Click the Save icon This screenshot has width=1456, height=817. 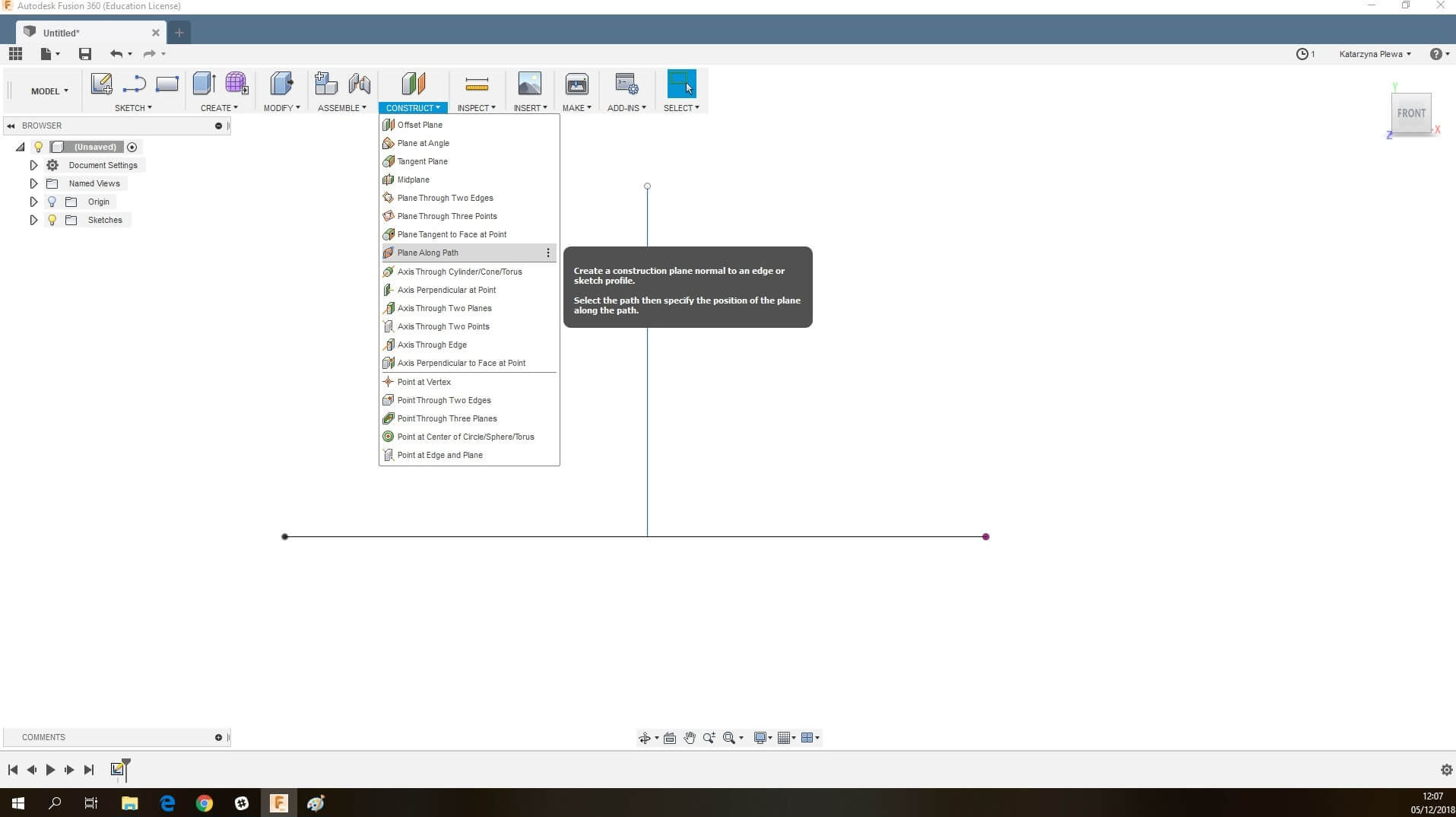(85, 54)
